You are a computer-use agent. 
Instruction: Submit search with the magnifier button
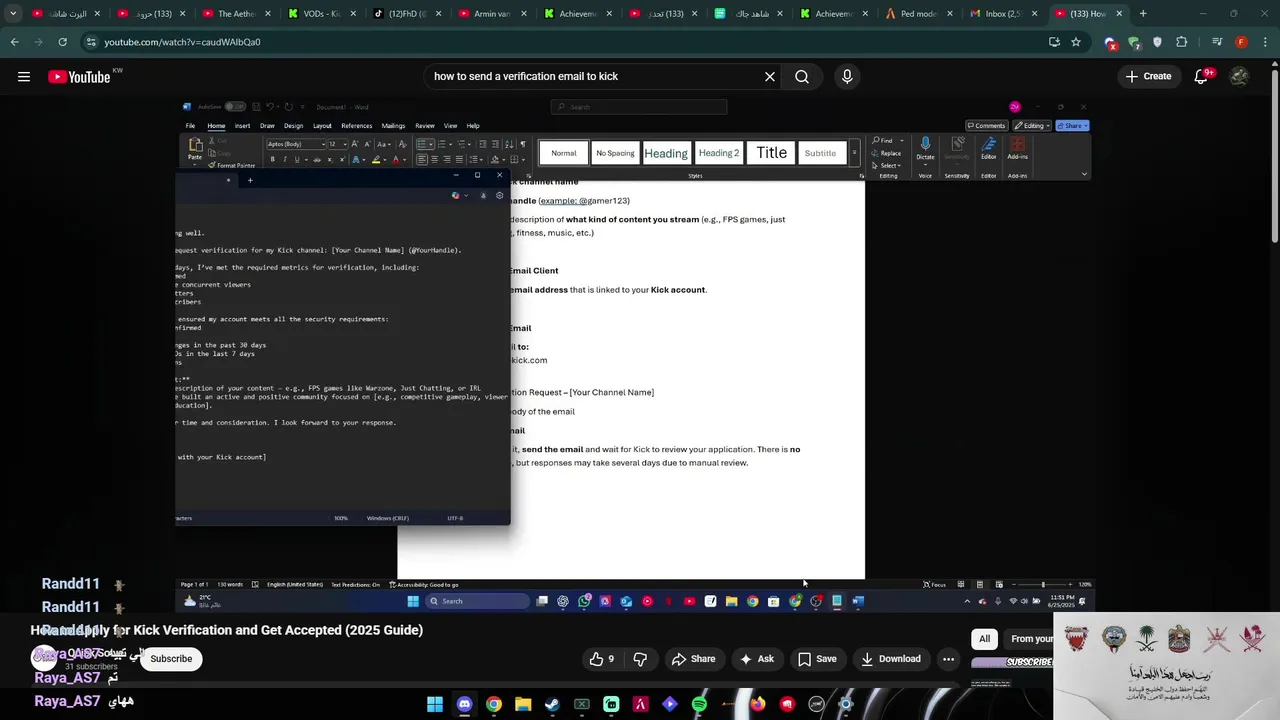click(802, 76)
